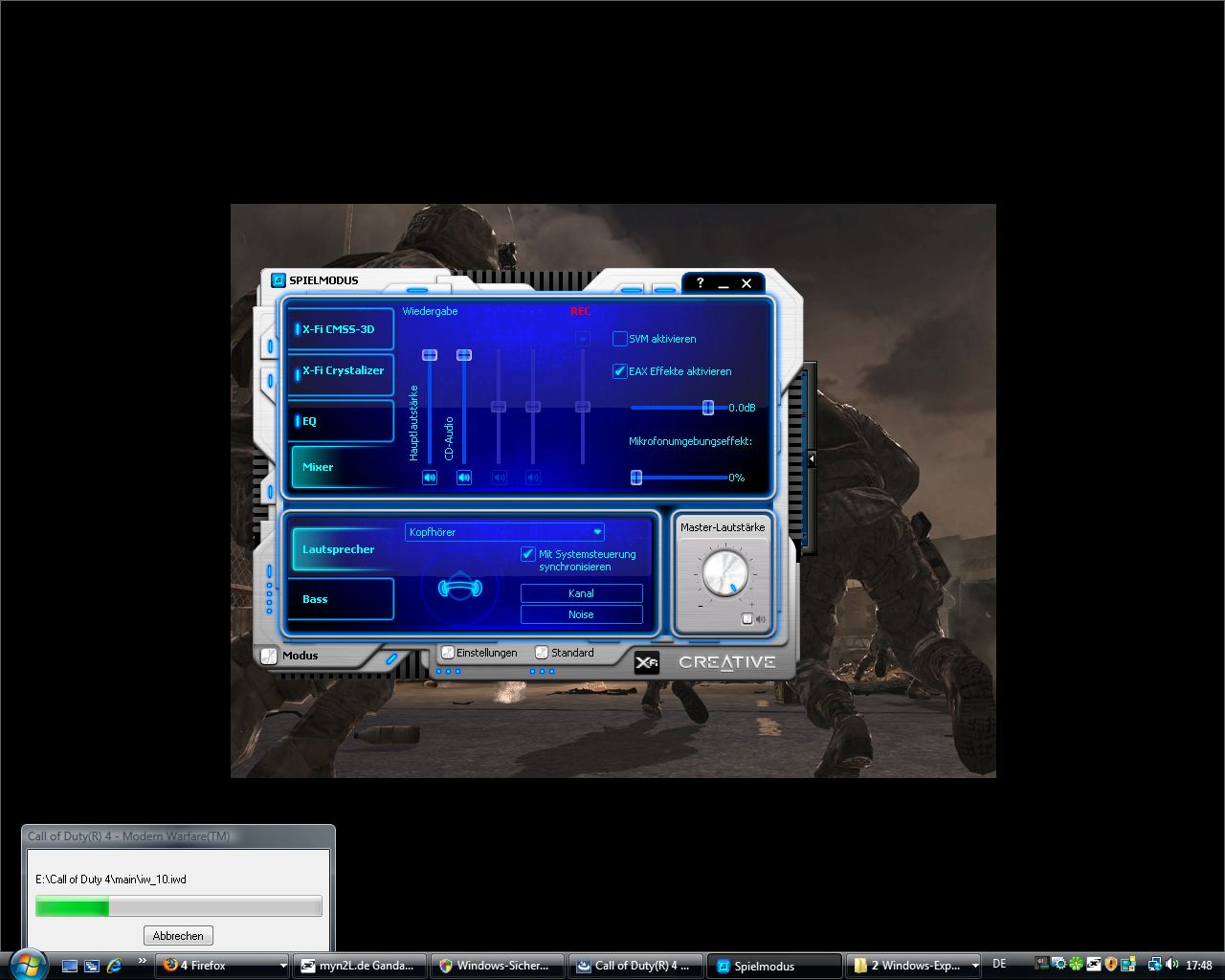This screenshot has height=980, width=1225.
Task: Expand the Firefox taskbar group arrow
Action: click(283, 966)
